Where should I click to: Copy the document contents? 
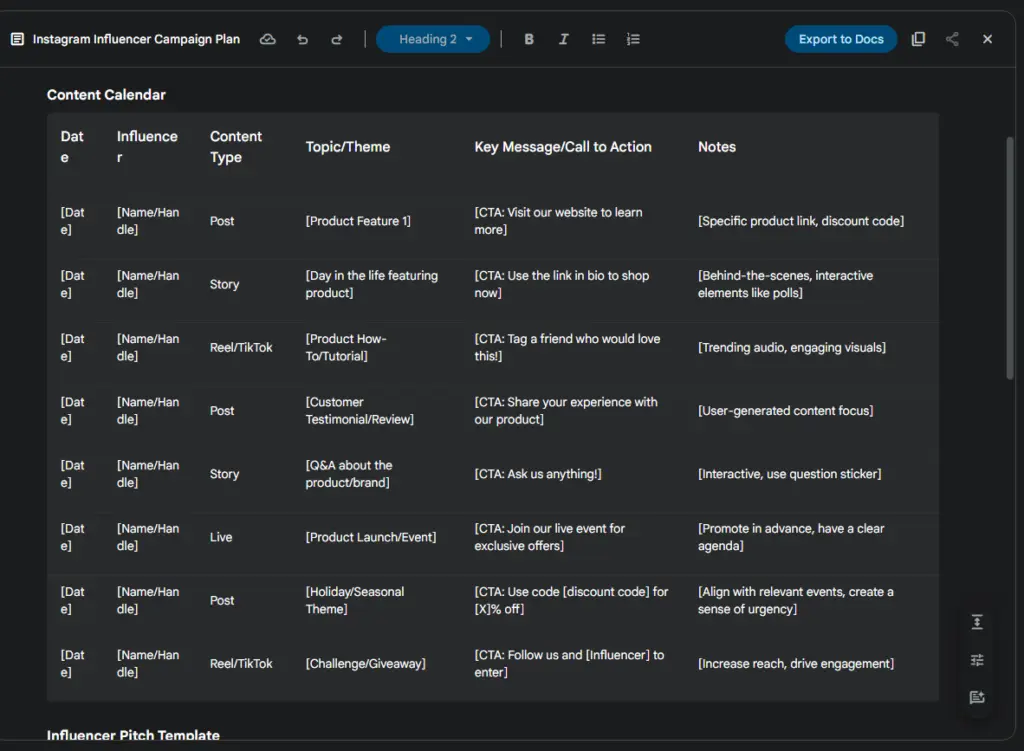[x=918, y=39]
